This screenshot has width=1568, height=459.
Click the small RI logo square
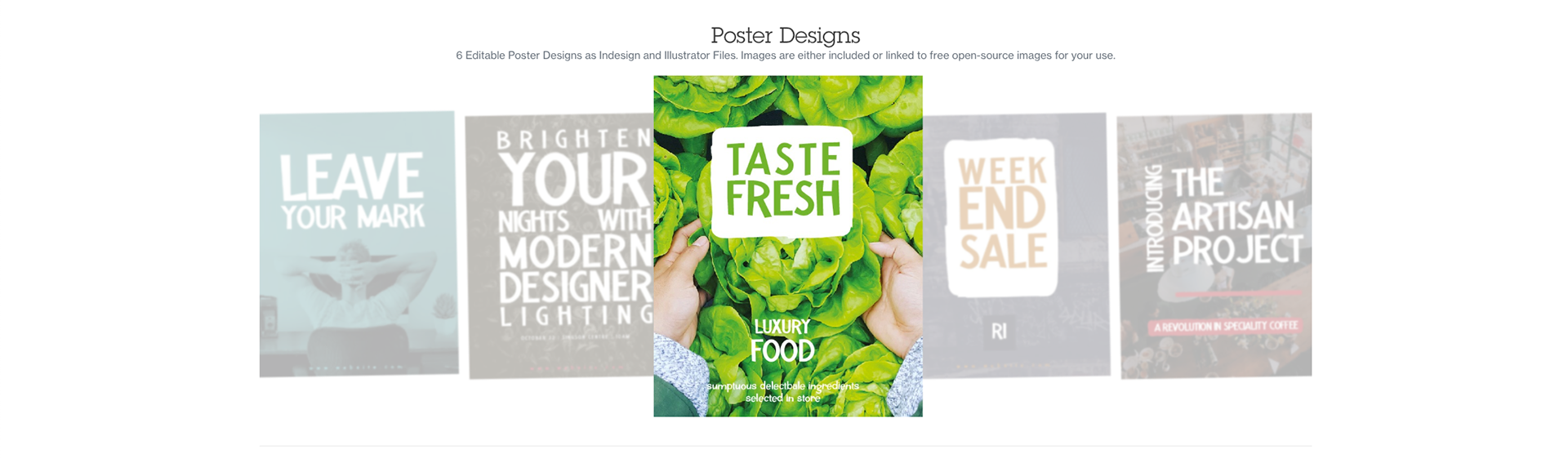click(x=1000, y=332)
